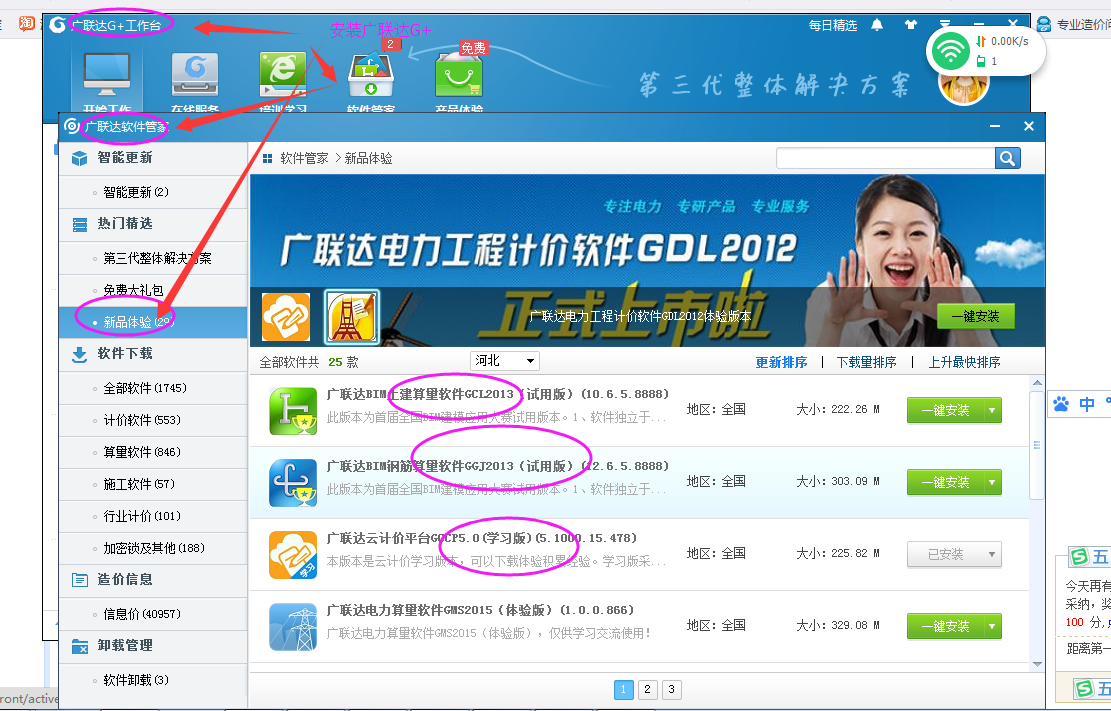Select 加密锁及其他(188) in sidebar

point(153,548)
